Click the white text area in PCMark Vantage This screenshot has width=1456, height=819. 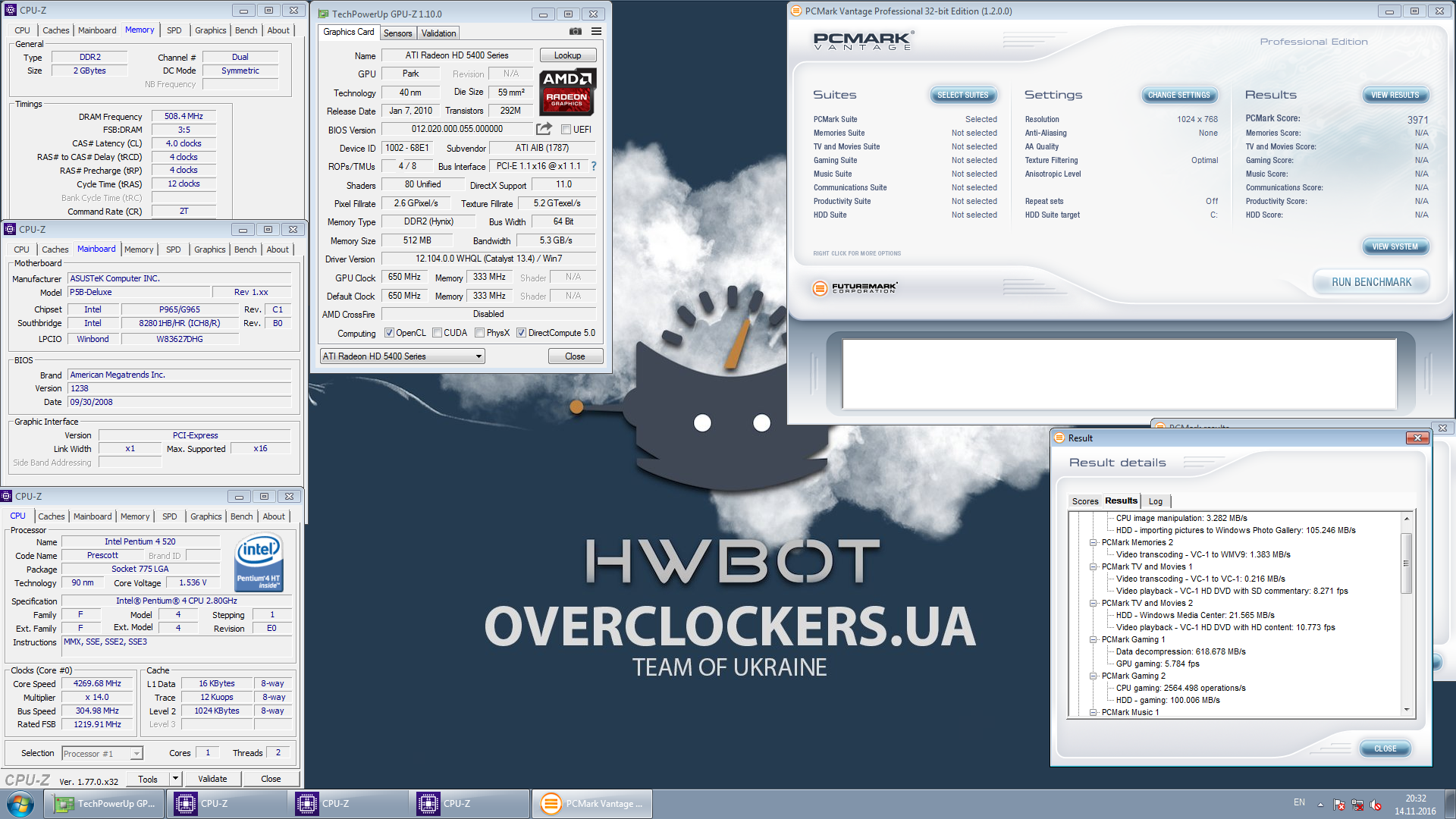pos(1119,374)
